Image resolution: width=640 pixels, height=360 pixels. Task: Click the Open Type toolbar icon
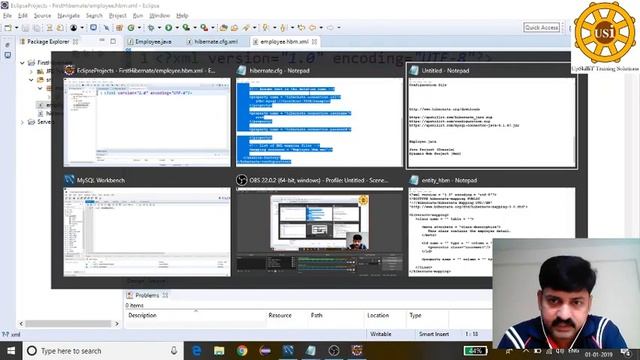coord(223,28)
